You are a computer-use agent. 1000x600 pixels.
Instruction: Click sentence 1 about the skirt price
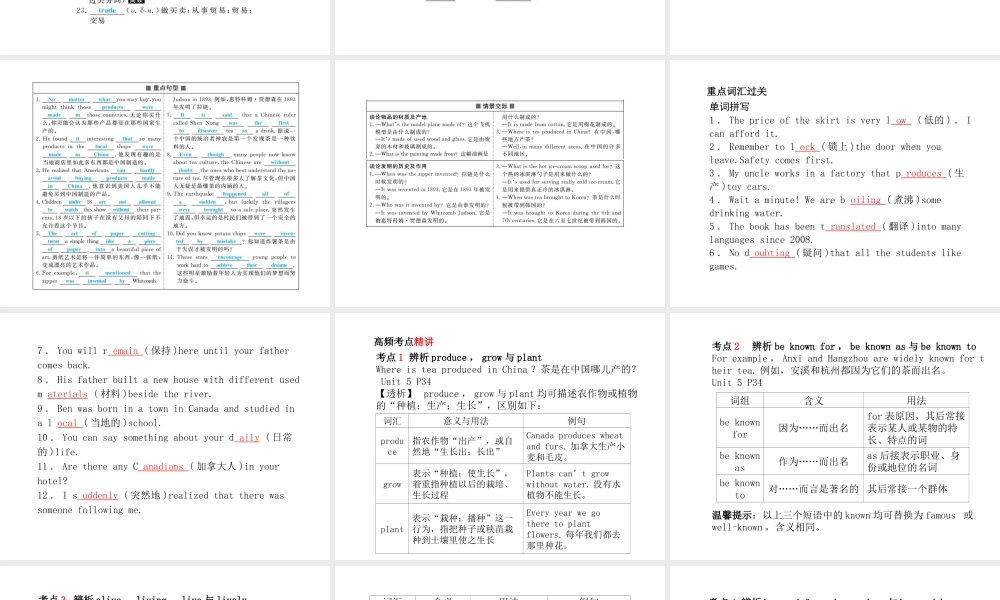point(840,127)
